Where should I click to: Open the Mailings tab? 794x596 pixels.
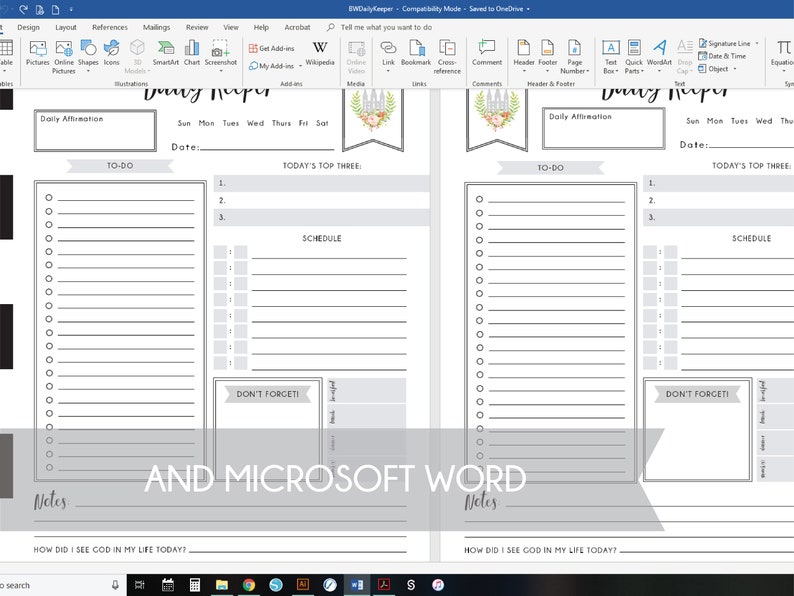tap(156, 27)
